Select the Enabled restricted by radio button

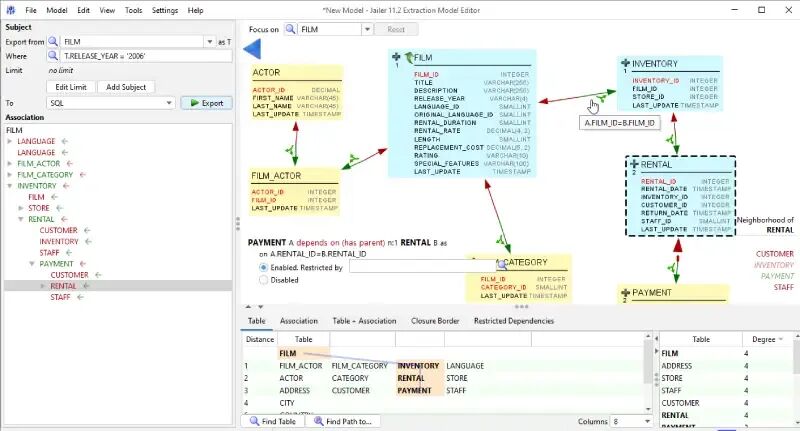pos(263,267)
